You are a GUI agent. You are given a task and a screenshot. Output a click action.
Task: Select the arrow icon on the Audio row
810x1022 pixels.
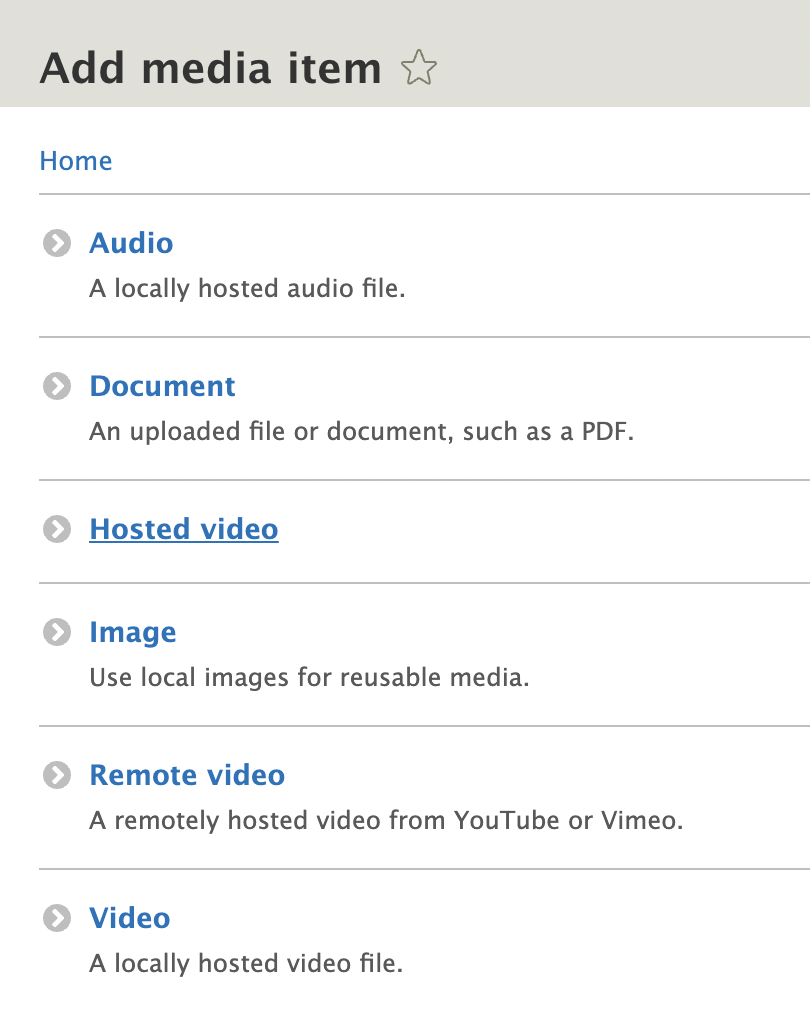57,243
